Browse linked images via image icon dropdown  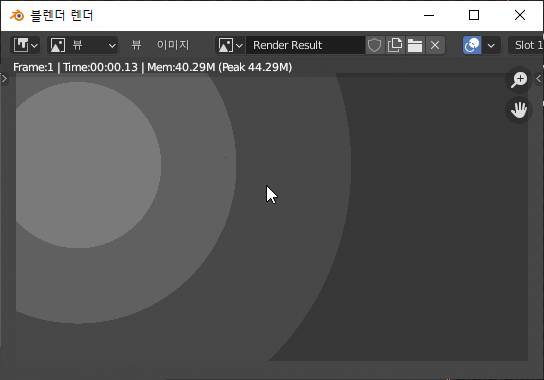230,45
